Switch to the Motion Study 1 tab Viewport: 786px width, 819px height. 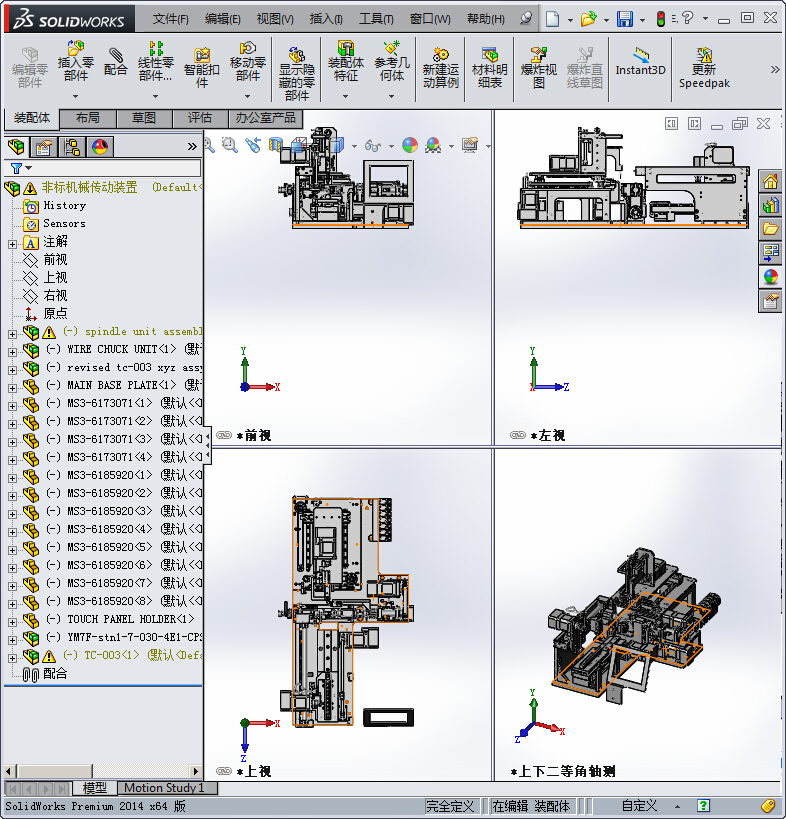pos(163,788)
